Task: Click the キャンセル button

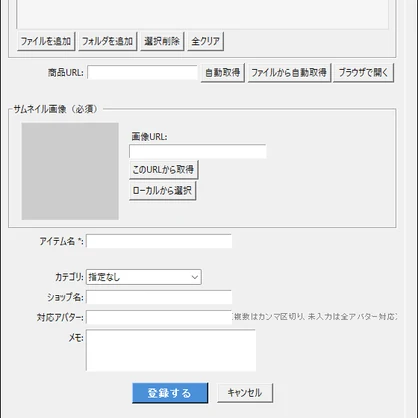Action: click(x=245, y=393)
